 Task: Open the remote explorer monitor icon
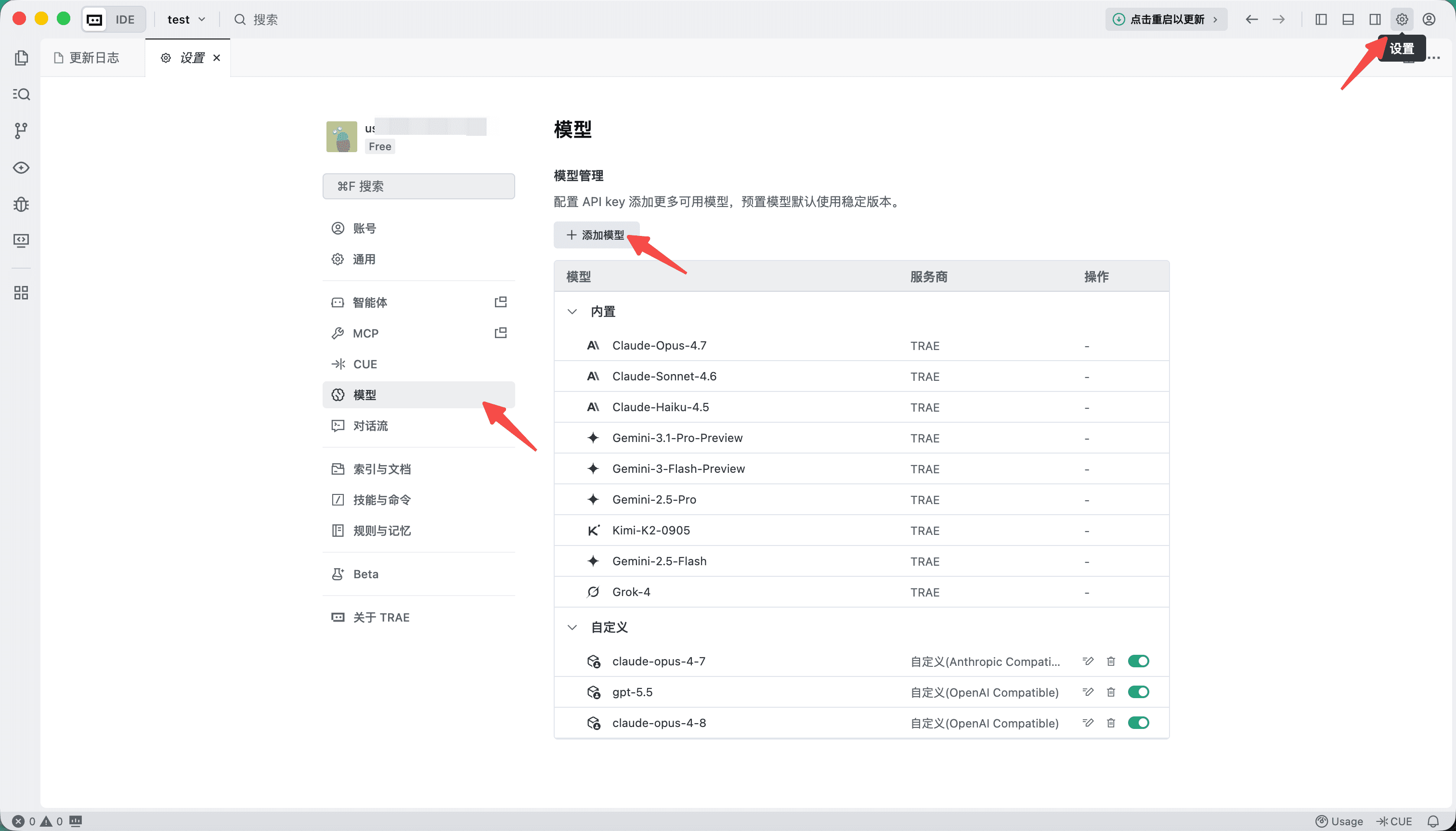tap(21, 240)
